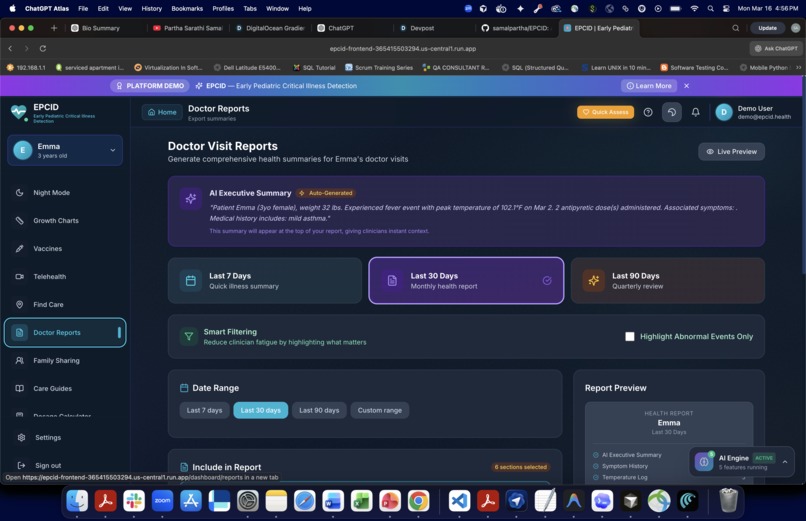Click the Quick Assess button
The height and width of the screenshot is (521, 806).
tap(605, 112)
